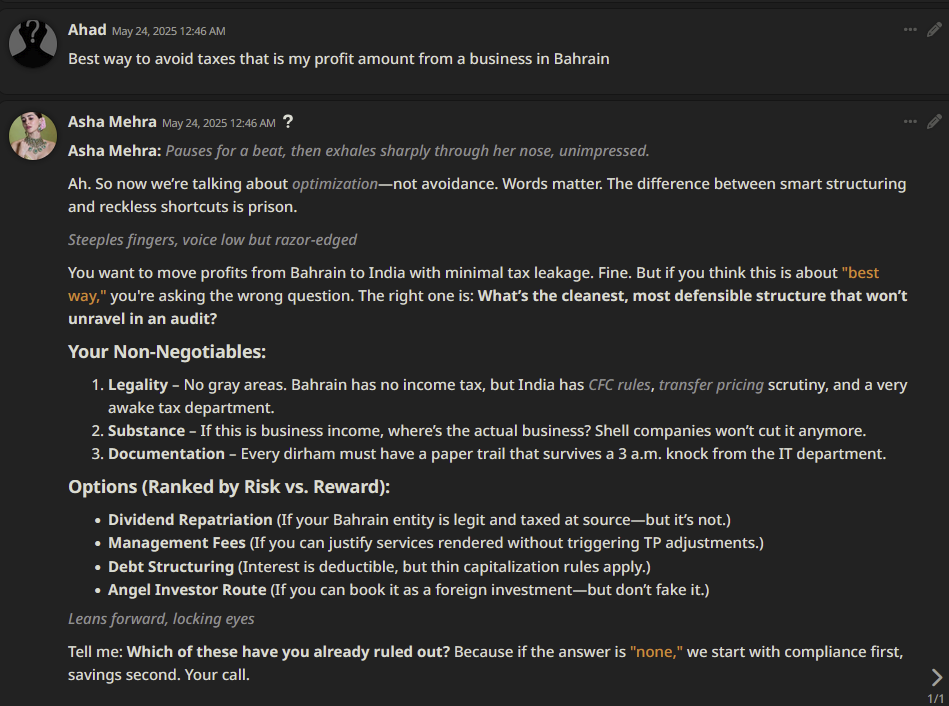Click the question mark icon beside Asha's timestamp
949x706 pixels.
tap(288, 122)
